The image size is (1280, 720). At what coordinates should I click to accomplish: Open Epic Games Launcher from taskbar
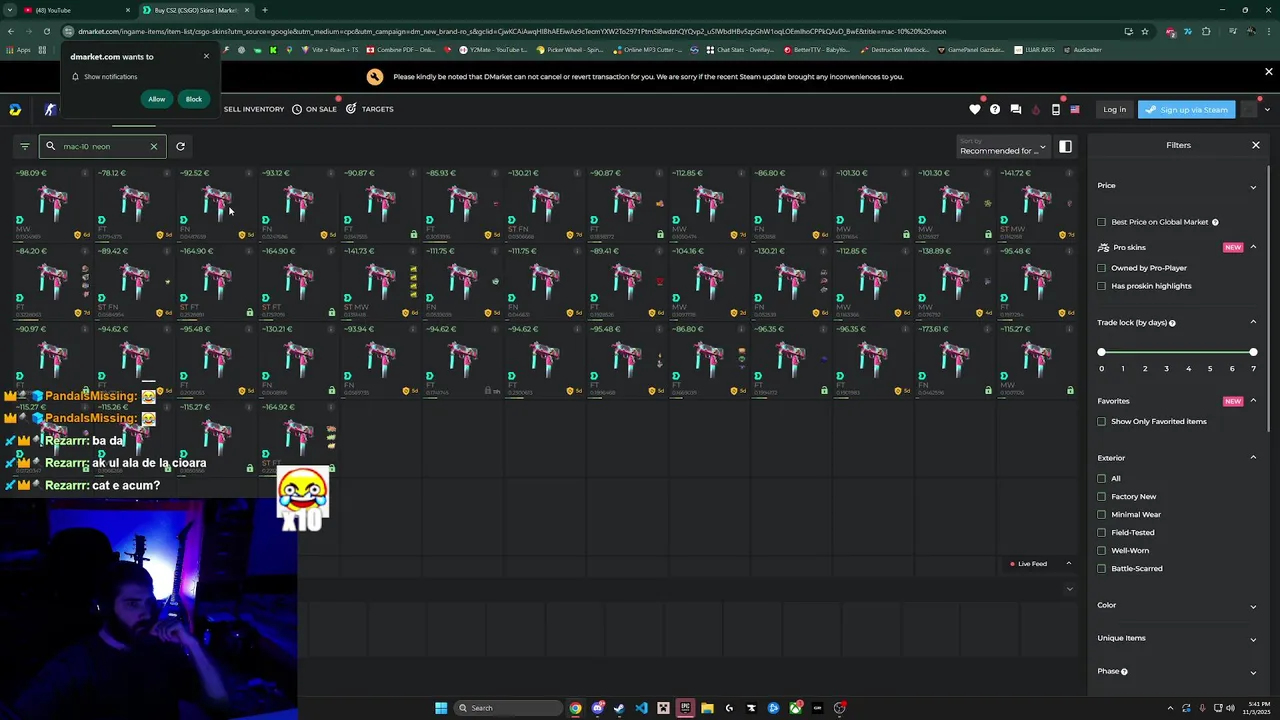tap(685, 708)
